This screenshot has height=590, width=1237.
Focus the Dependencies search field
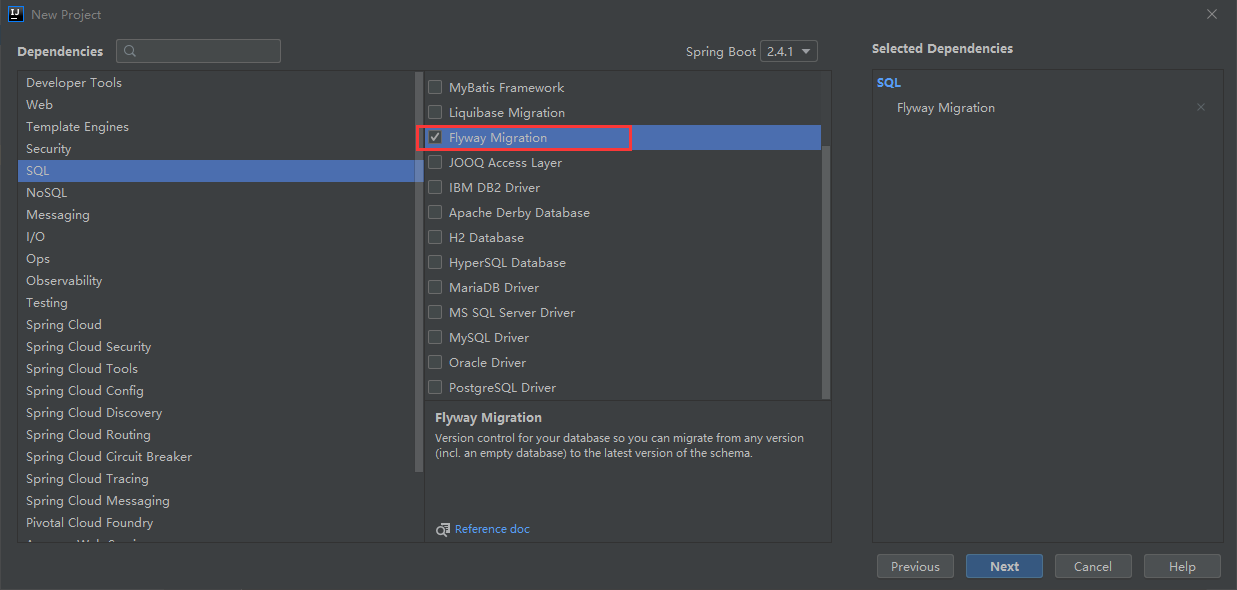coord(198,51)
